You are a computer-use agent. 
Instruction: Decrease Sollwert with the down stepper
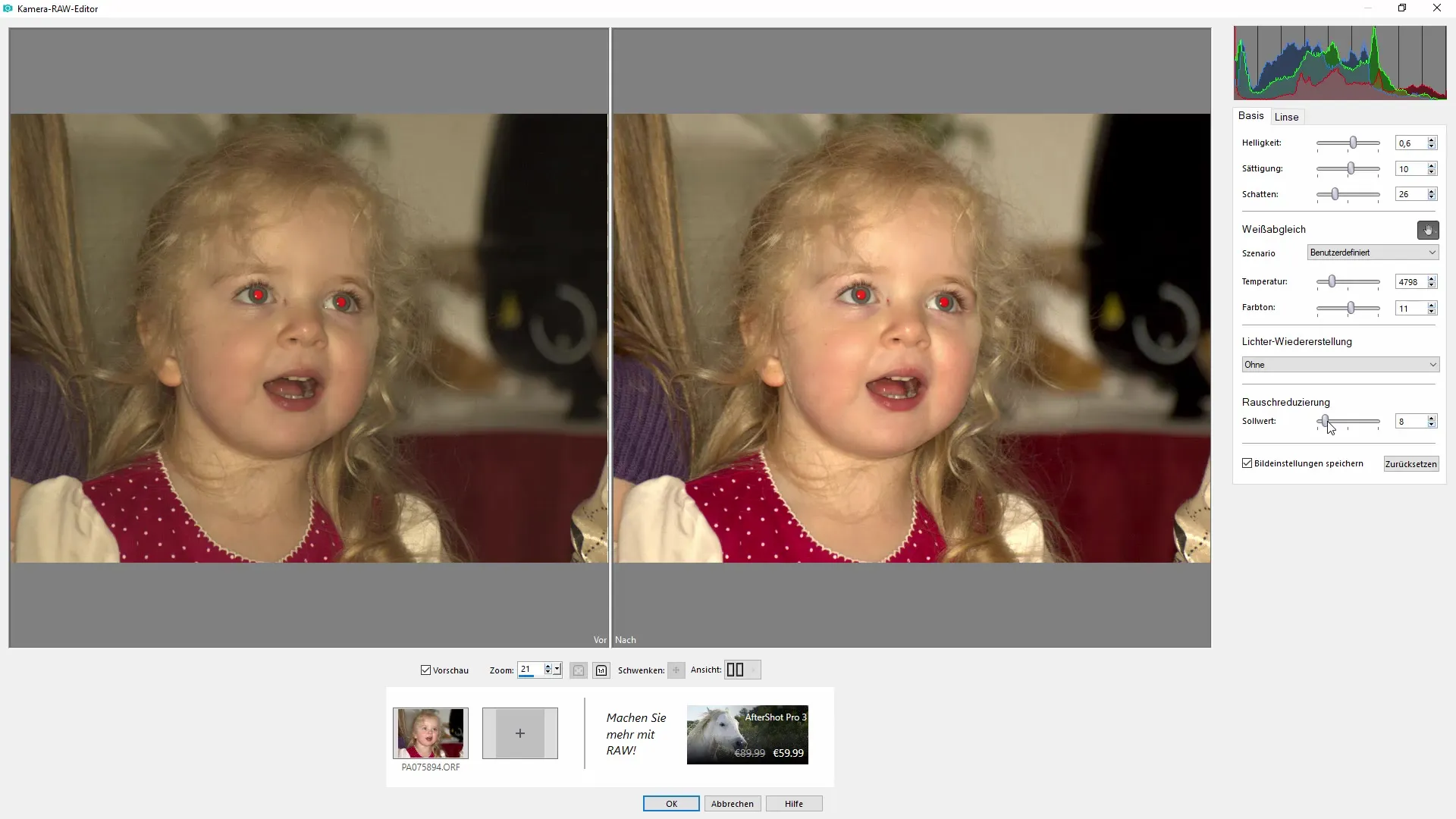coord(1432,425)
